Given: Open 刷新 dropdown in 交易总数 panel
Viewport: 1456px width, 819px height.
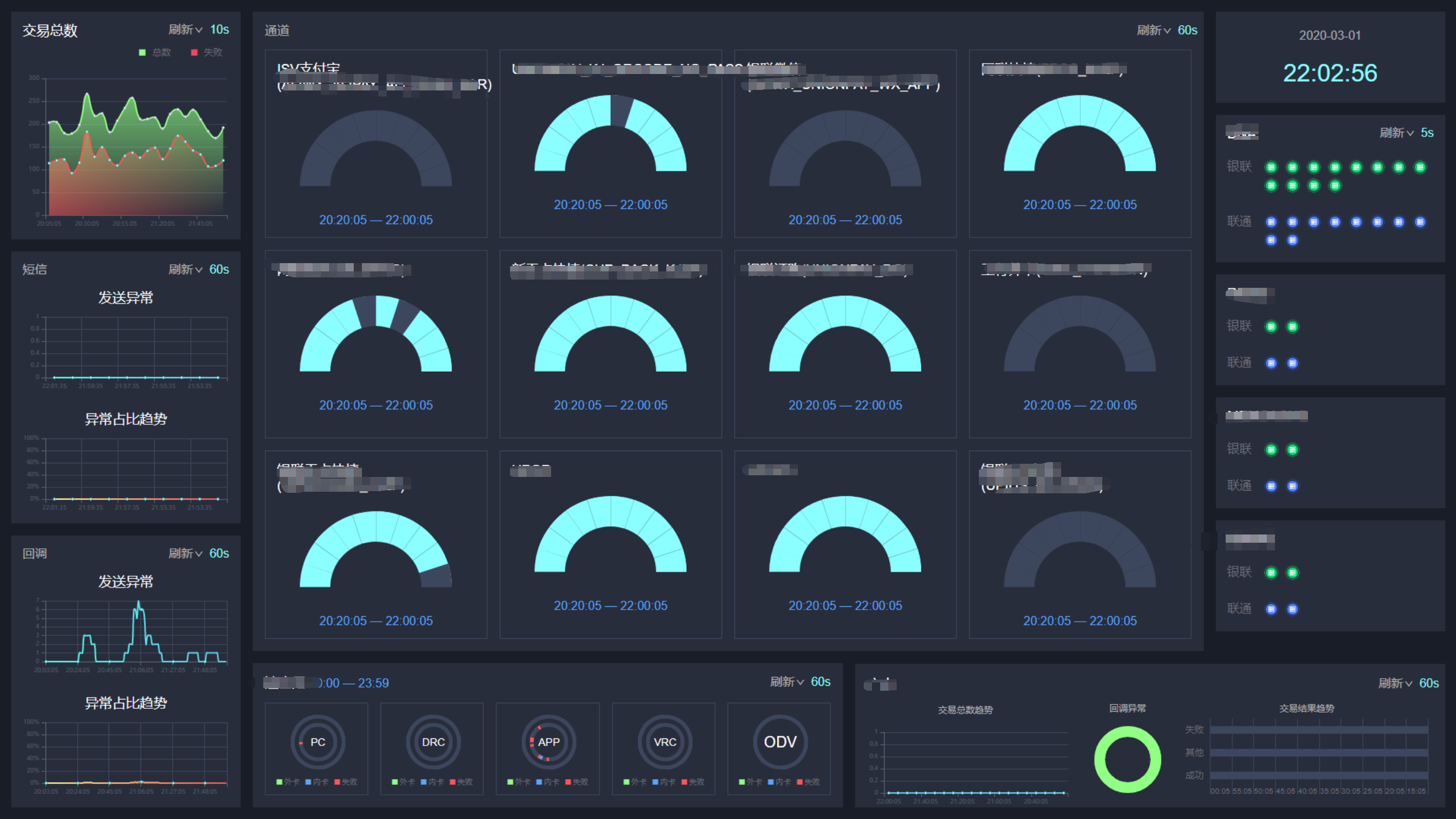Looking at the screenshot, I should click(185, 30).
